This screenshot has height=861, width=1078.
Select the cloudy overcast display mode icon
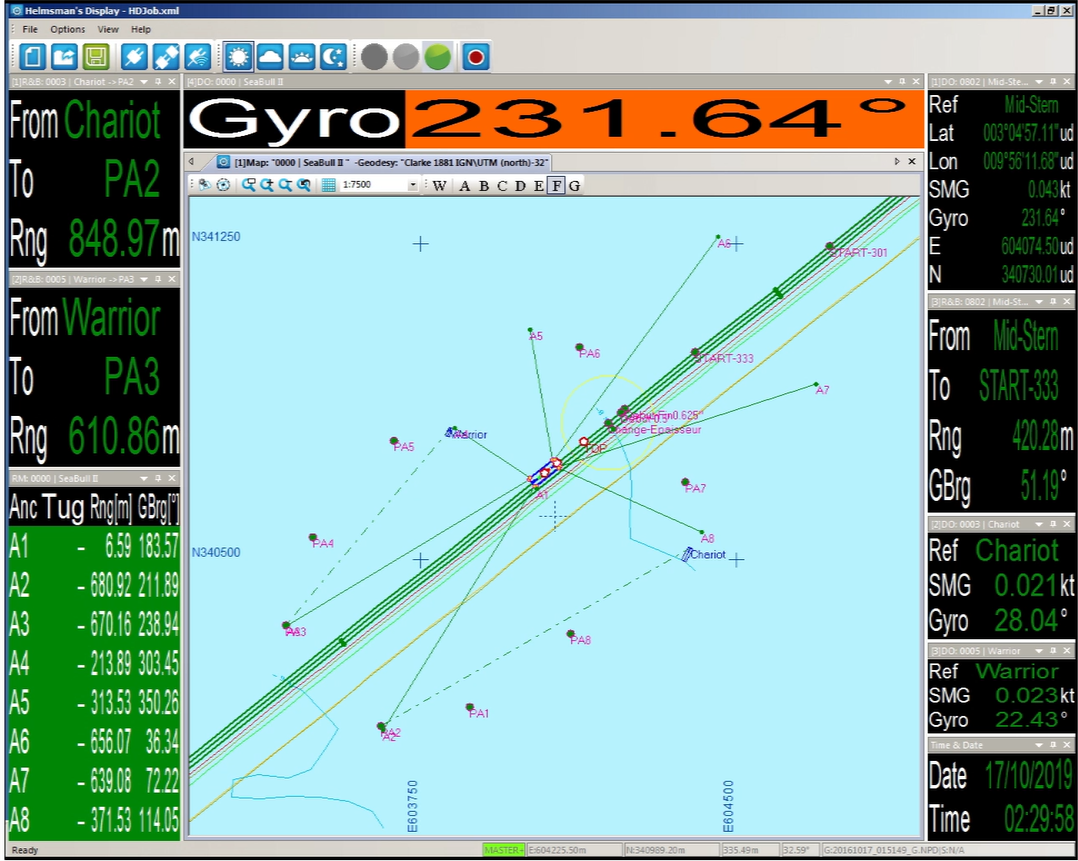click(x=270, y=56)
